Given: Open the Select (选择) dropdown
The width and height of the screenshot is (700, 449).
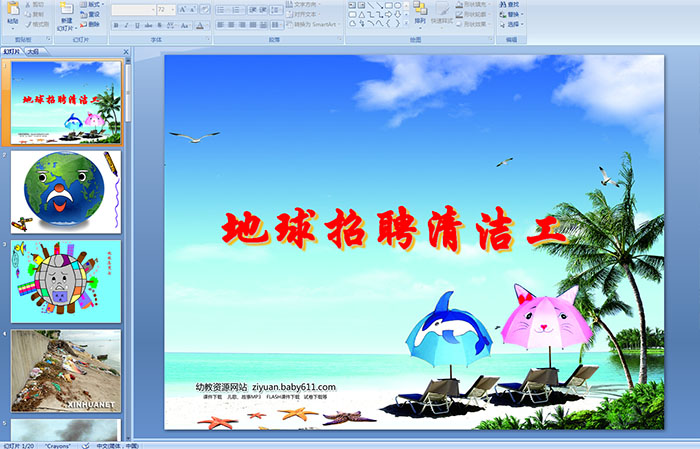Looking at the screenshot, I should (512, 24).
